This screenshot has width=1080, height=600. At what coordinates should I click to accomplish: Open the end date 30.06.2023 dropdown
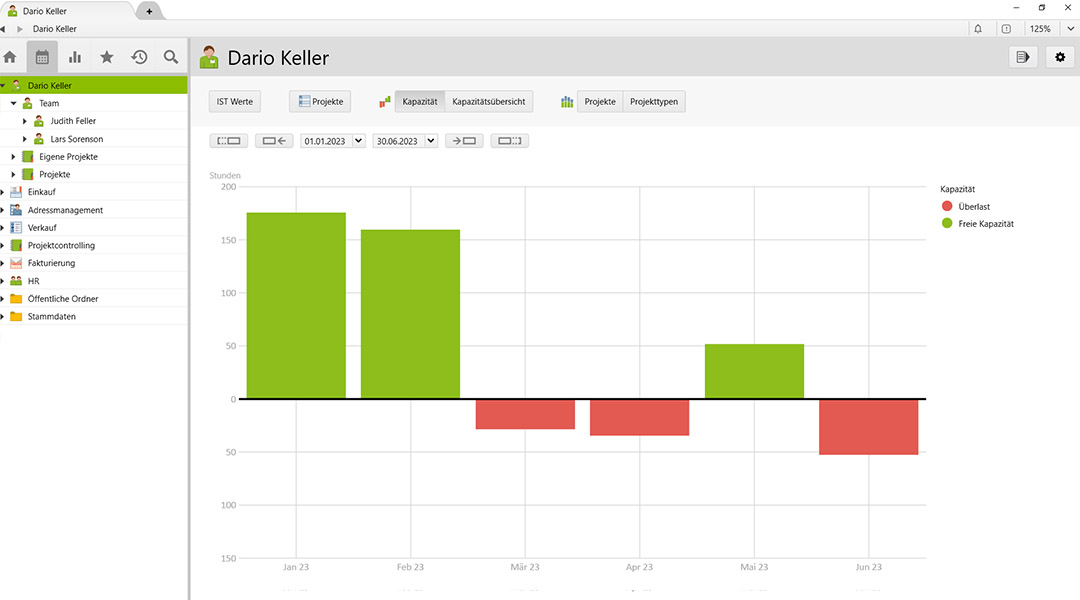tap(431, 141)
